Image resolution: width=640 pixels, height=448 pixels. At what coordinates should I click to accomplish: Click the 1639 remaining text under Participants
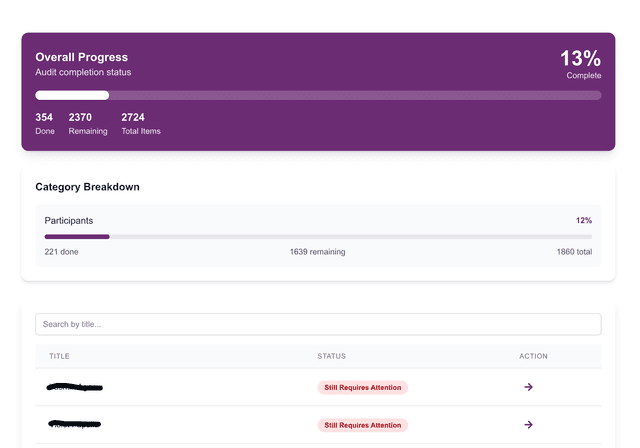tap(317, 252)
